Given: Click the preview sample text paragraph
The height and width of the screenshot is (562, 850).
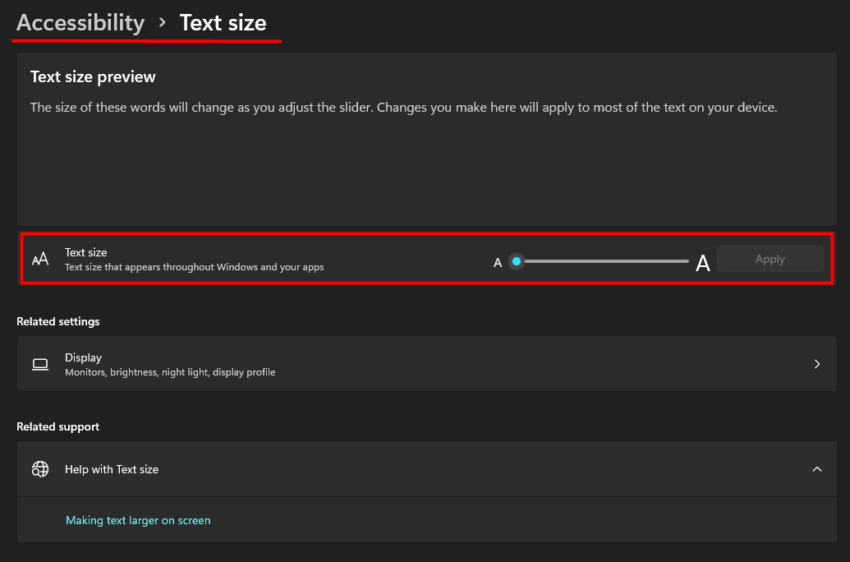Looking at the screenshot, I should click(403, 107).
